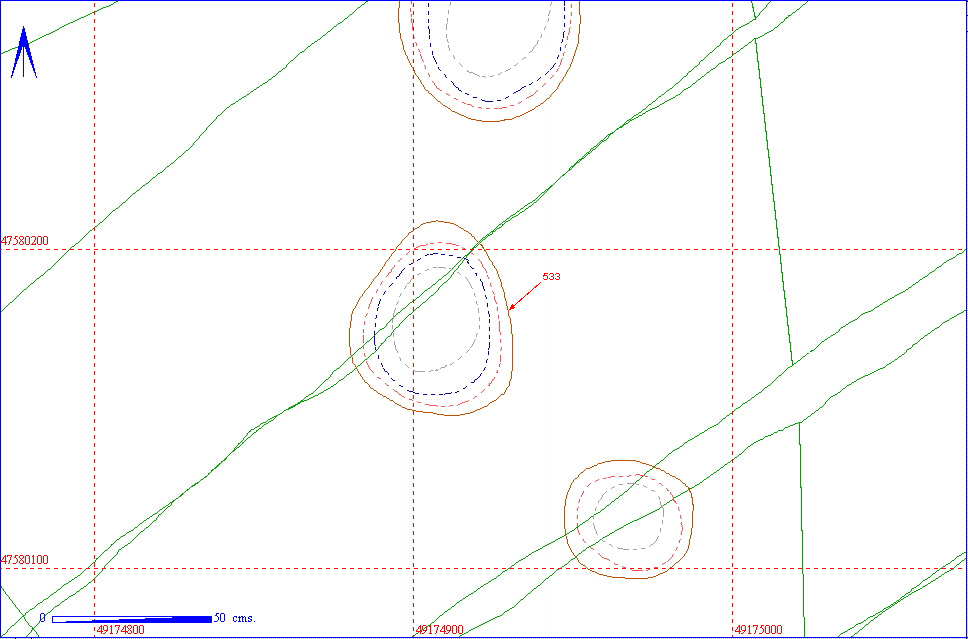This screenshot has height=639, width=968.
Task: Click the 533 contour label
Action: (551, 277)
